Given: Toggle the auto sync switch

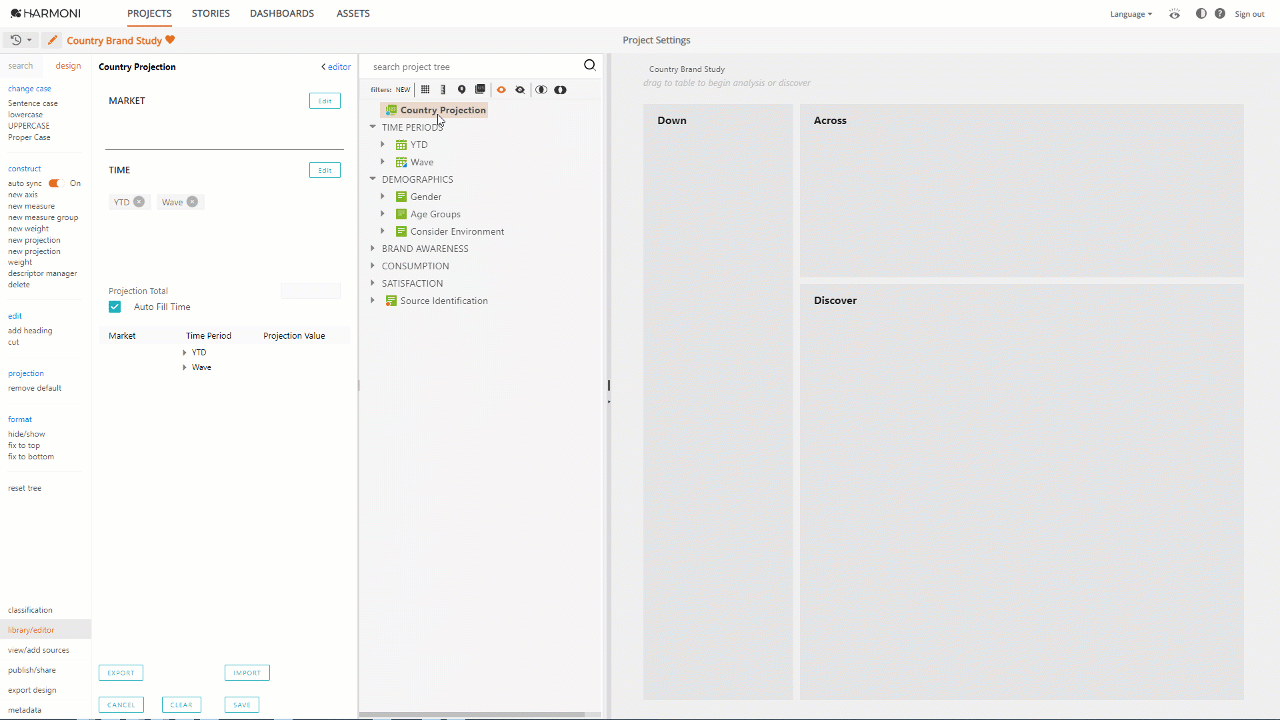Looking at the screenshot, I should tap(55, 184).
